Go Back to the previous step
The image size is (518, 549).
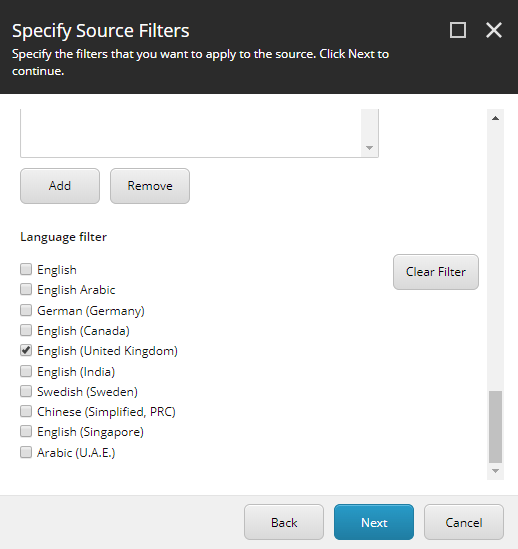[x=284, y=522]
